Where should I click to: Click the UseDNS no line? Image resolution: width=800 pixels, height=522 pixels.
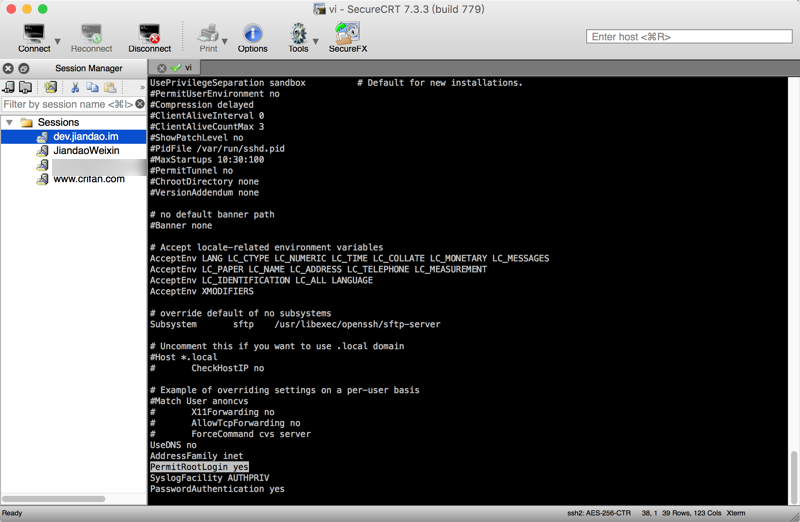click(173, 445)
